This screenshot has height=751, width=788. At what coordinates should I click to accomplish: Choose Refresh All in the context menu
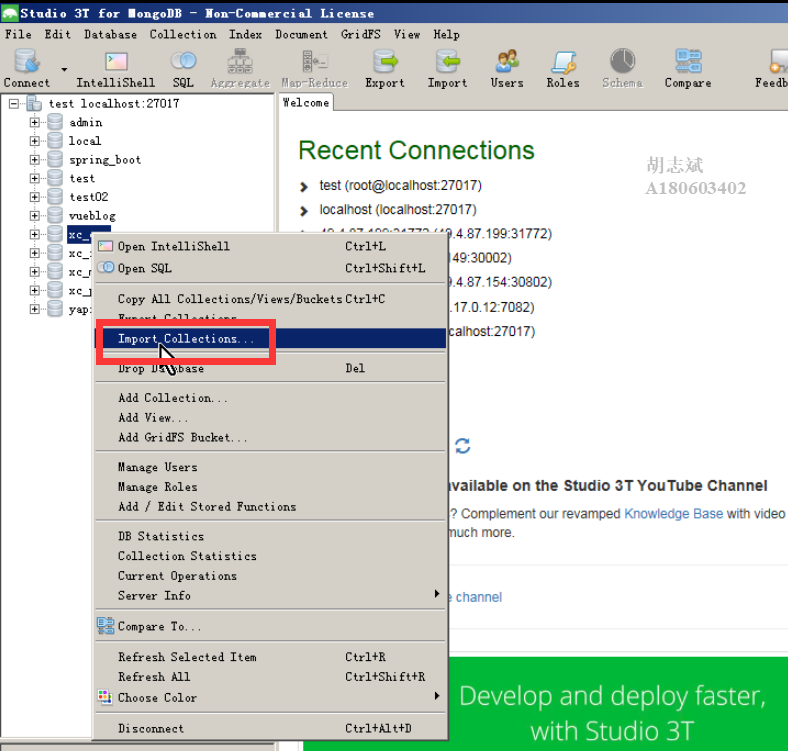pos(271,677)
